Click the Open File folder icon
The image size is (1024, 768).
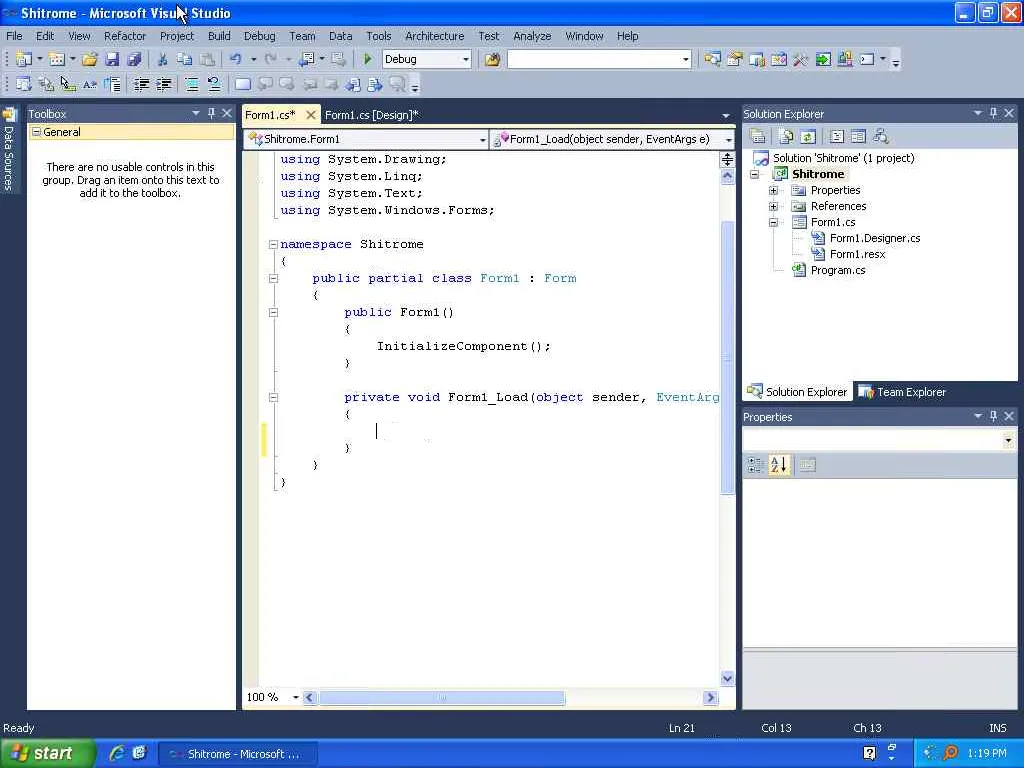click(x=90, y=60)
